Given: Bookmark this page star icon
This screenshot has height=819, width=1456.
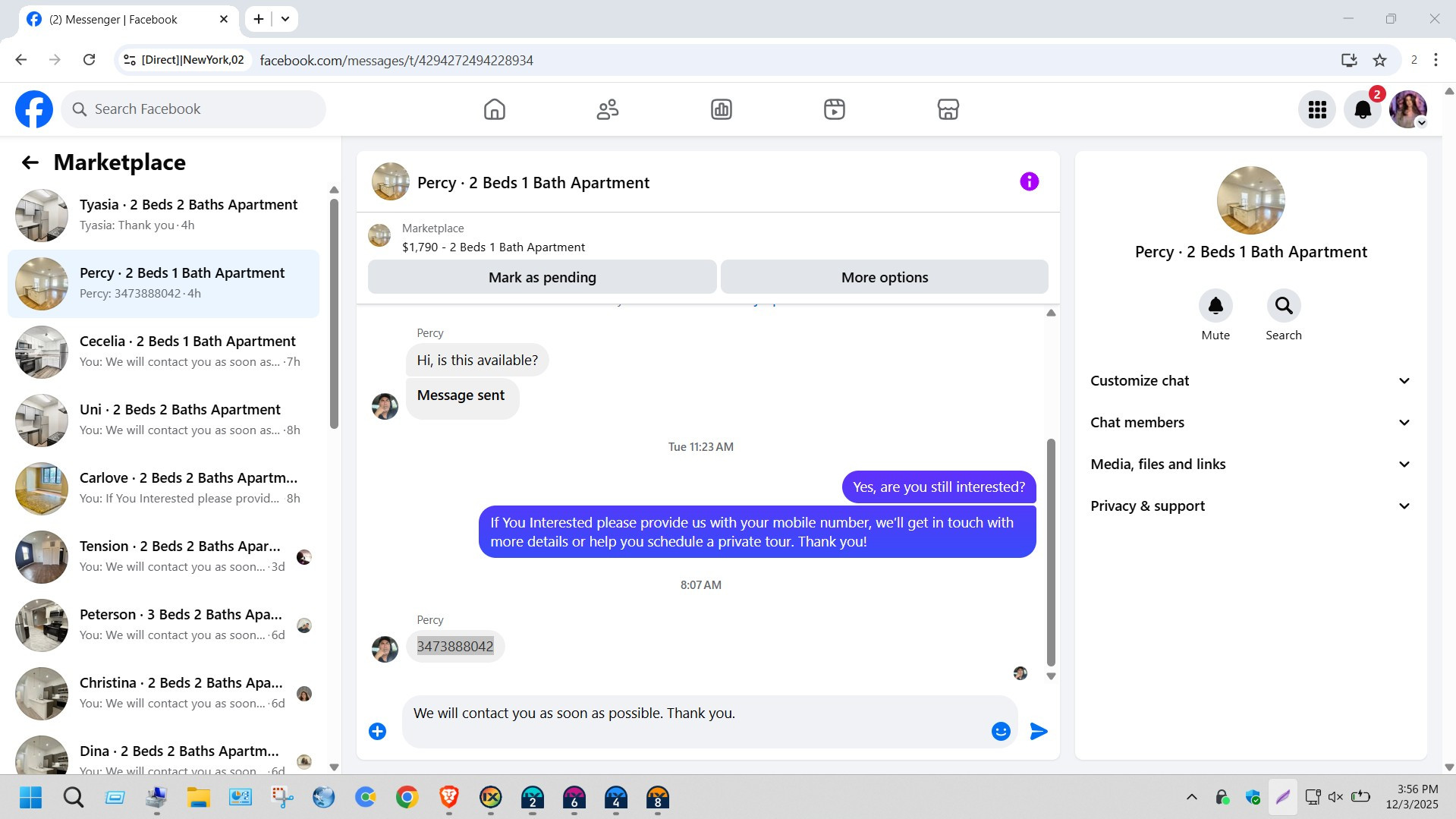Looking at the screenshot, I should coord(1379,60).
